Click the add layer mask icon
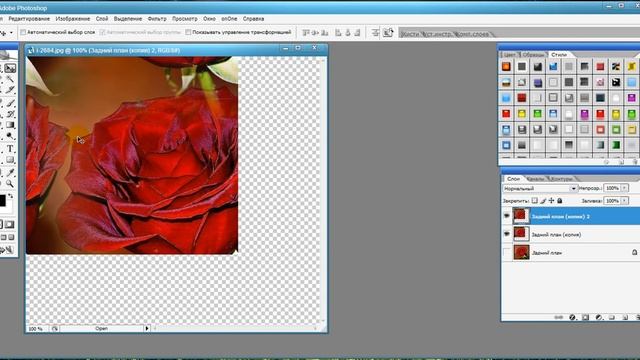Screen dimensions: 640x360 (x=585, y=317)
